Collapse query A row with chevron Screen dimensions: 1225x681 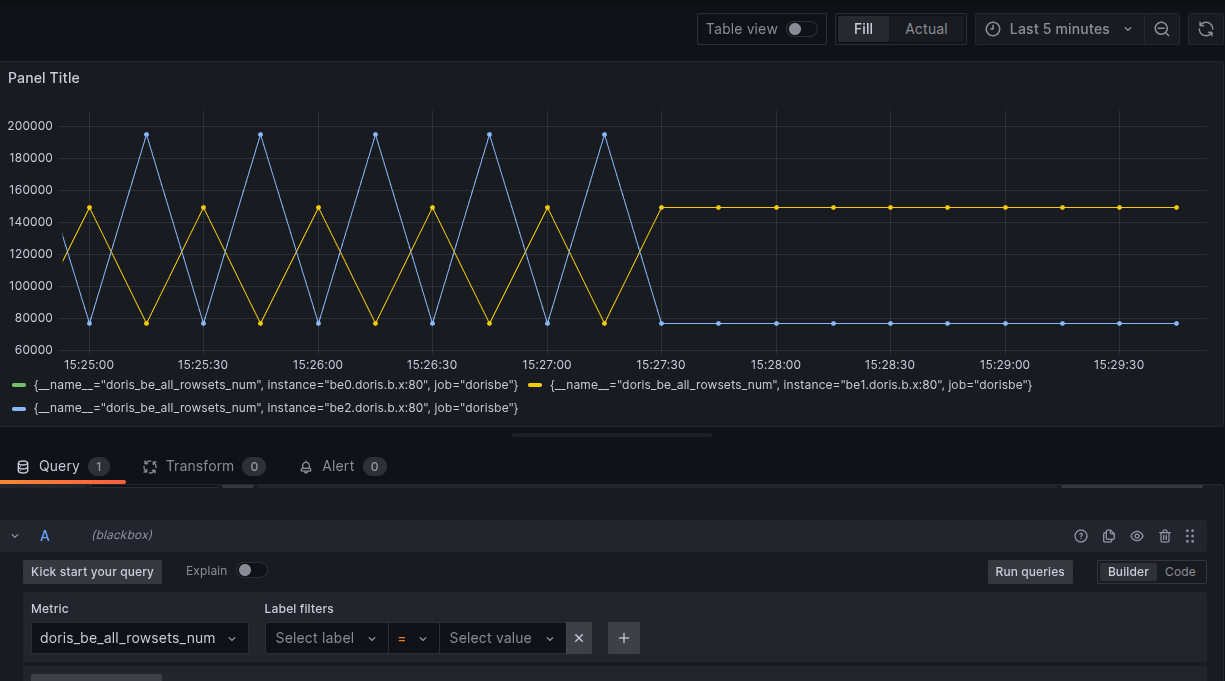15,536
